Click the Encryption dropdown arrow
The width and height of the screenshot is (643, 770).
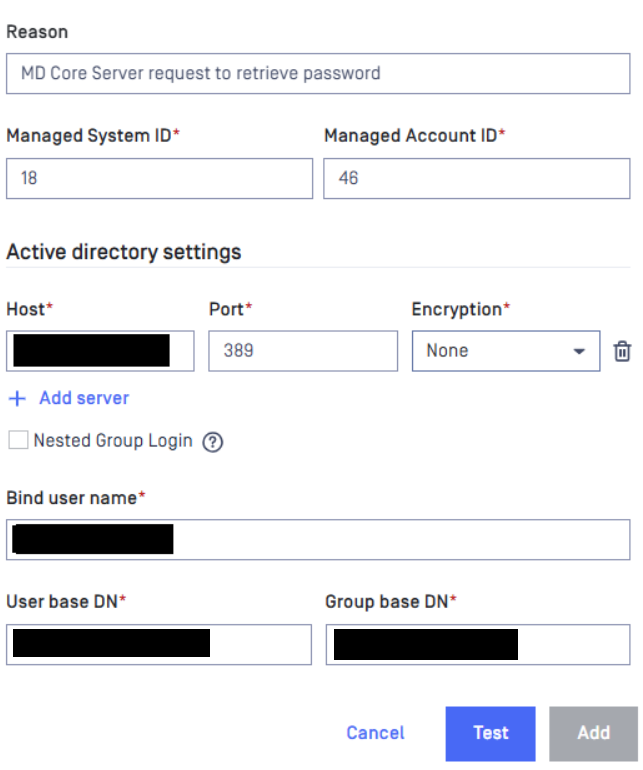tap(579, 352)
